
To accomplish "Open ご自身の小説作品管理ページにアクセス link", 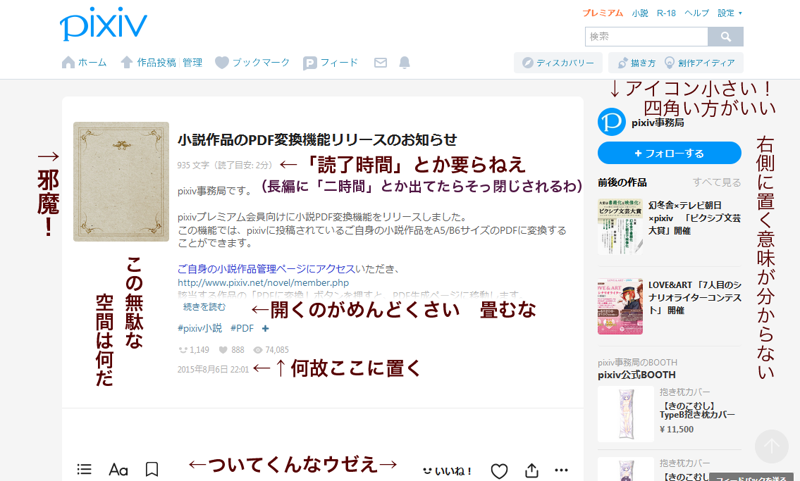I will click(266, 269).
